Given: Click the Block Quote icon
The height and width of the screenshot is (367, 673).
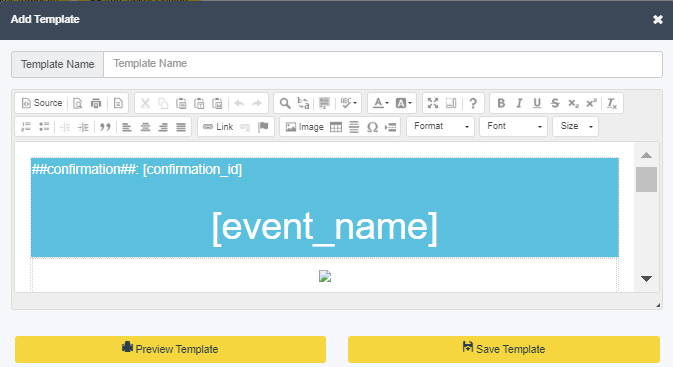Looking at the screenshot, I should point(105,127).
